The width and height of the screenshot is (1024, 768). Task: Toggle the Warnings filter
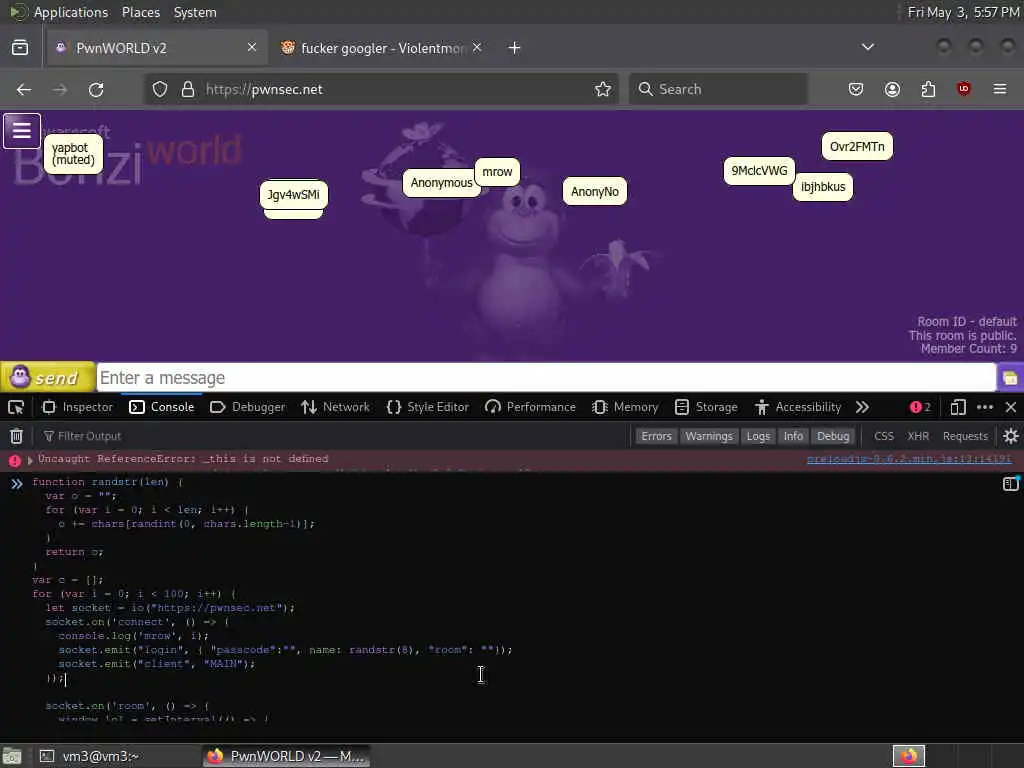click(709, 436)
